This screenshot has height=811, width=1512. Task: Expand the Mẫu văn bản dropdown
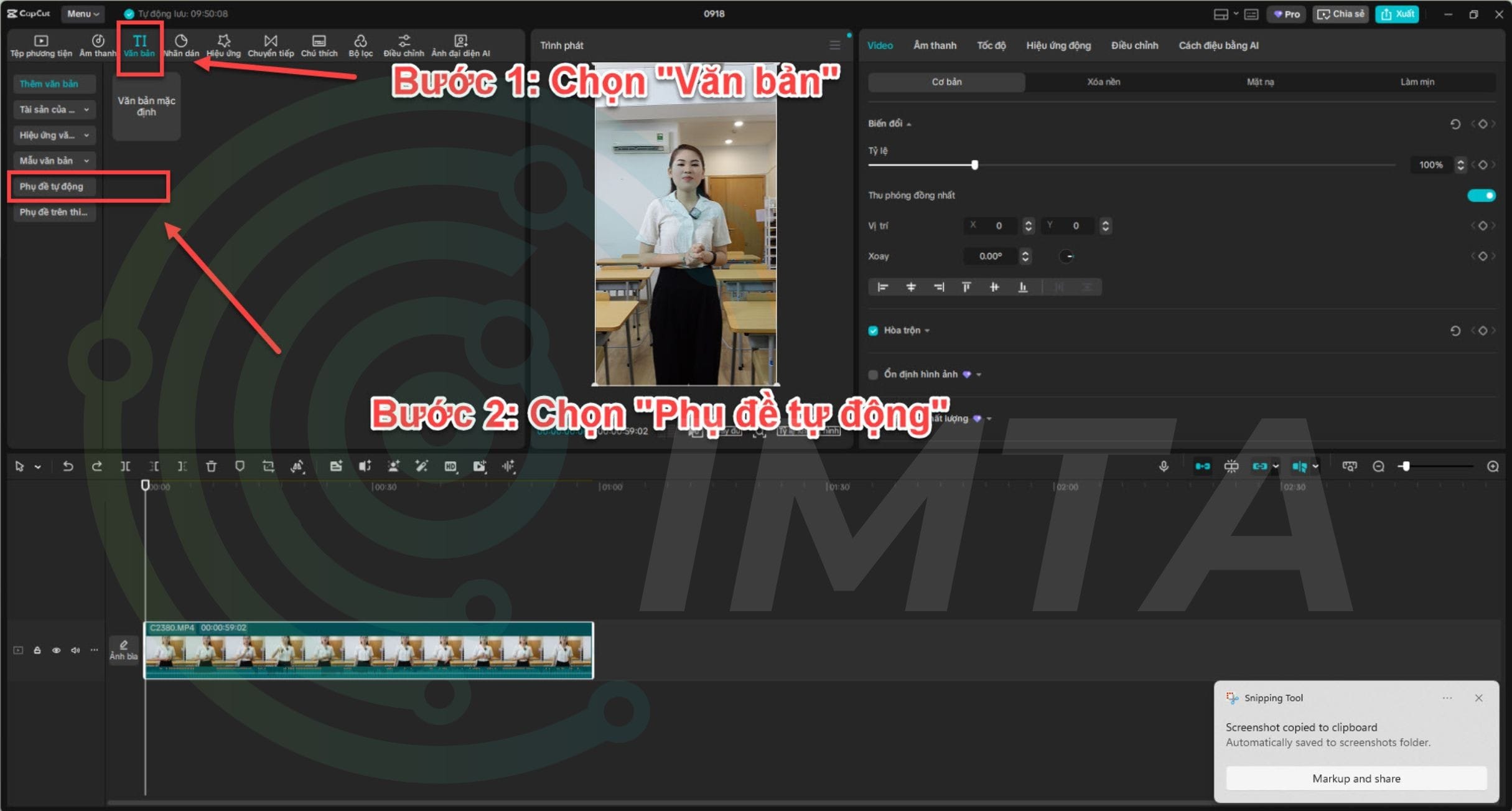pyautogui.click(x=54, y=161)
